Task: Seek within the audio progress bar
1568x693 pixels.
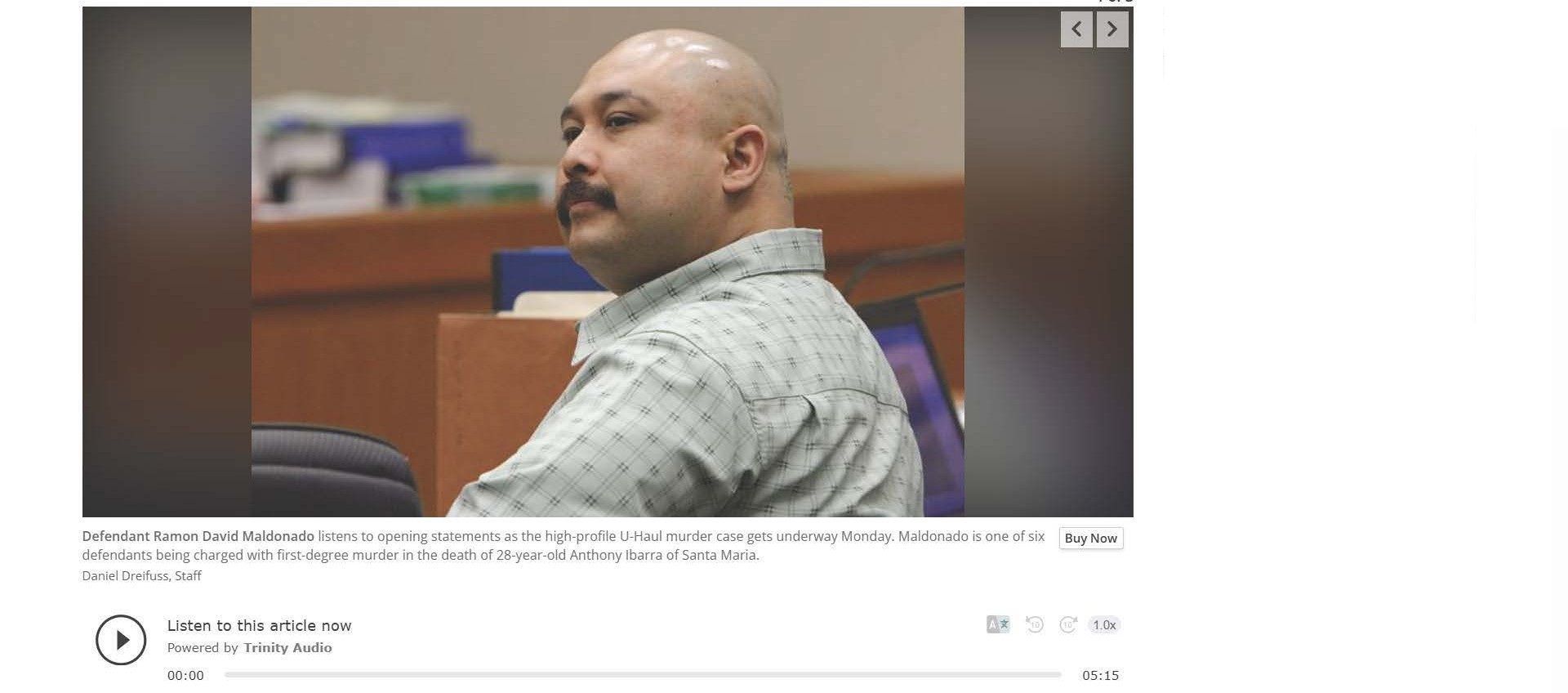Action: (643, 675)
